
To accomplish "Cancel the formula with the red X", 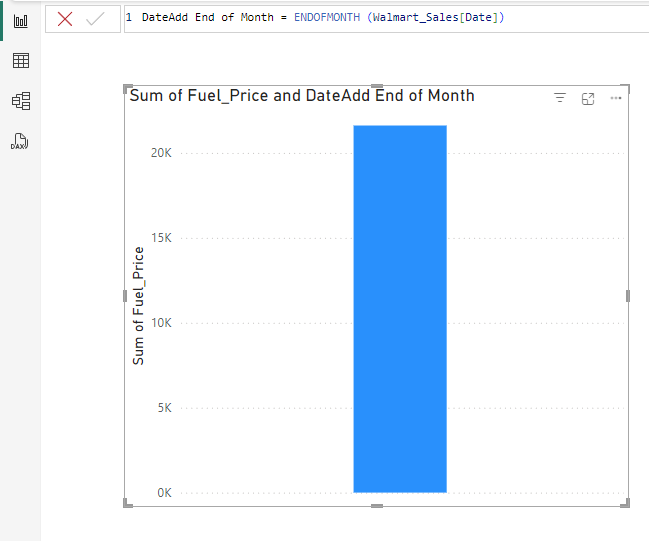I will [x=65, y=19].
